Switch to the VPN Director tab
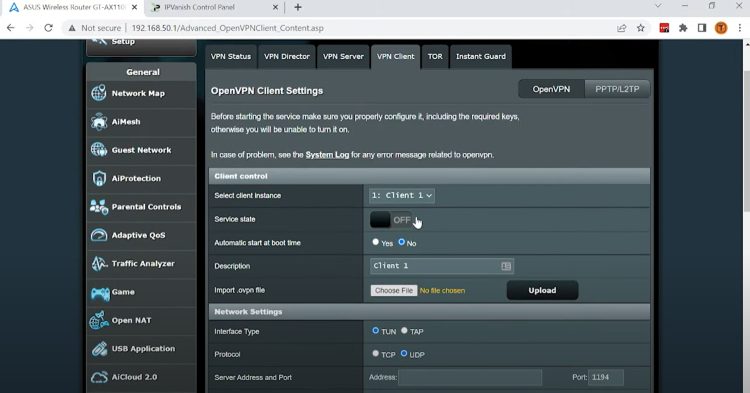This screenshot has height=393, width=750. click(x=287, y=56)
